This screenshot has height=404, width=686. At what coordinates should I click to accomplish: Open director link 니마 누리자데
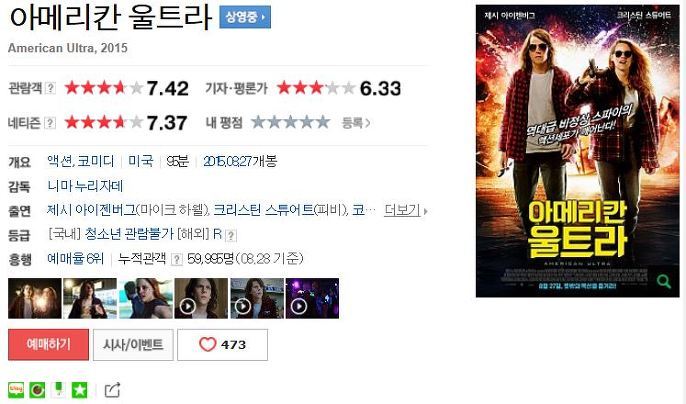(85, 186)
